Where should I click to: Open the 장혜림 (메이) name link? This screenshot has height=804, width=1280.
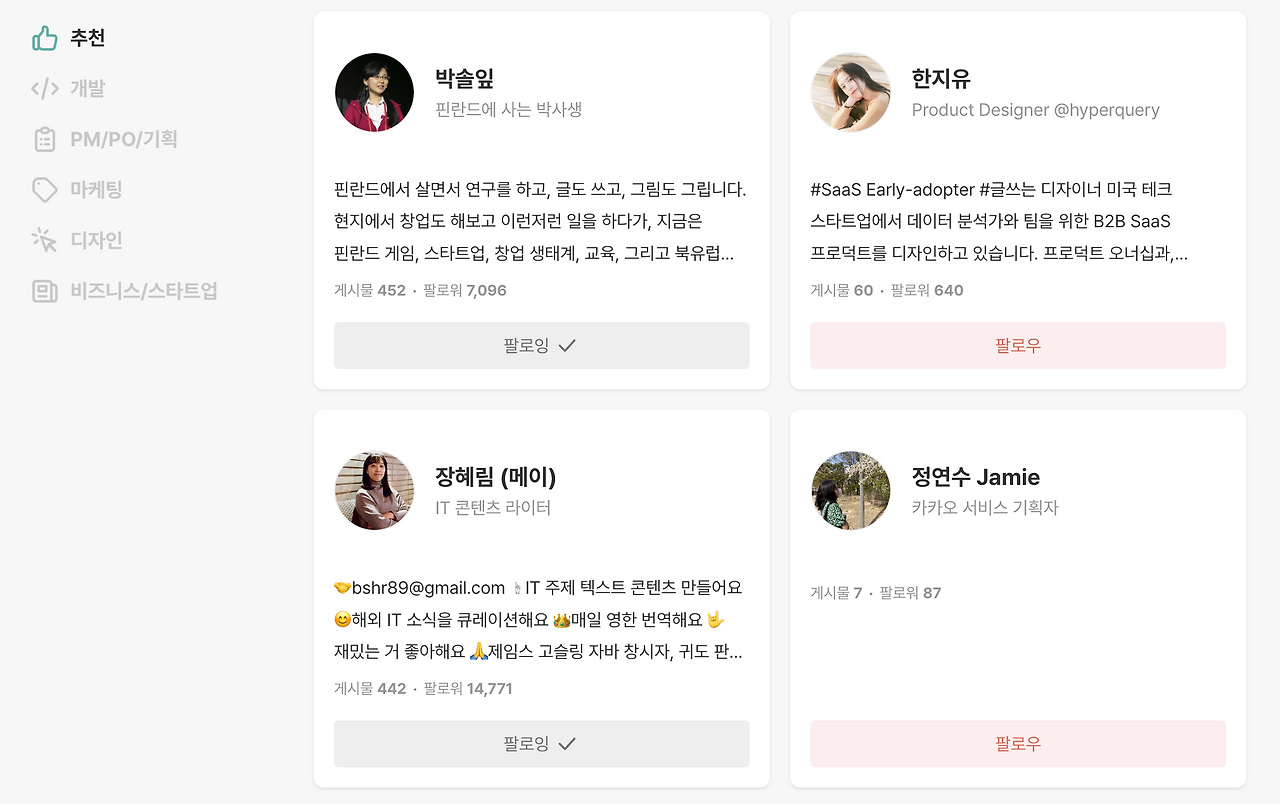pos(496,477)
